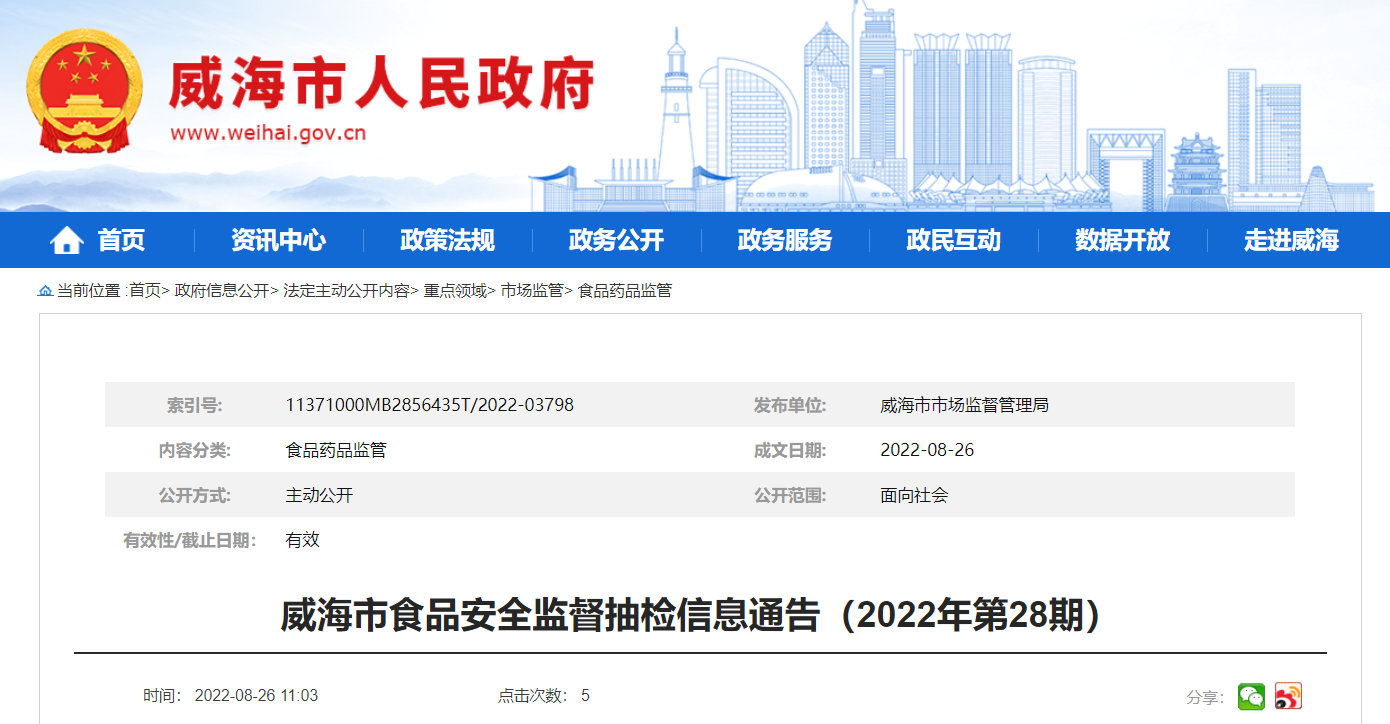1390x724 pixels.
Task: Open the 走进威海 navigation menu
Action: click(1291, 240)
